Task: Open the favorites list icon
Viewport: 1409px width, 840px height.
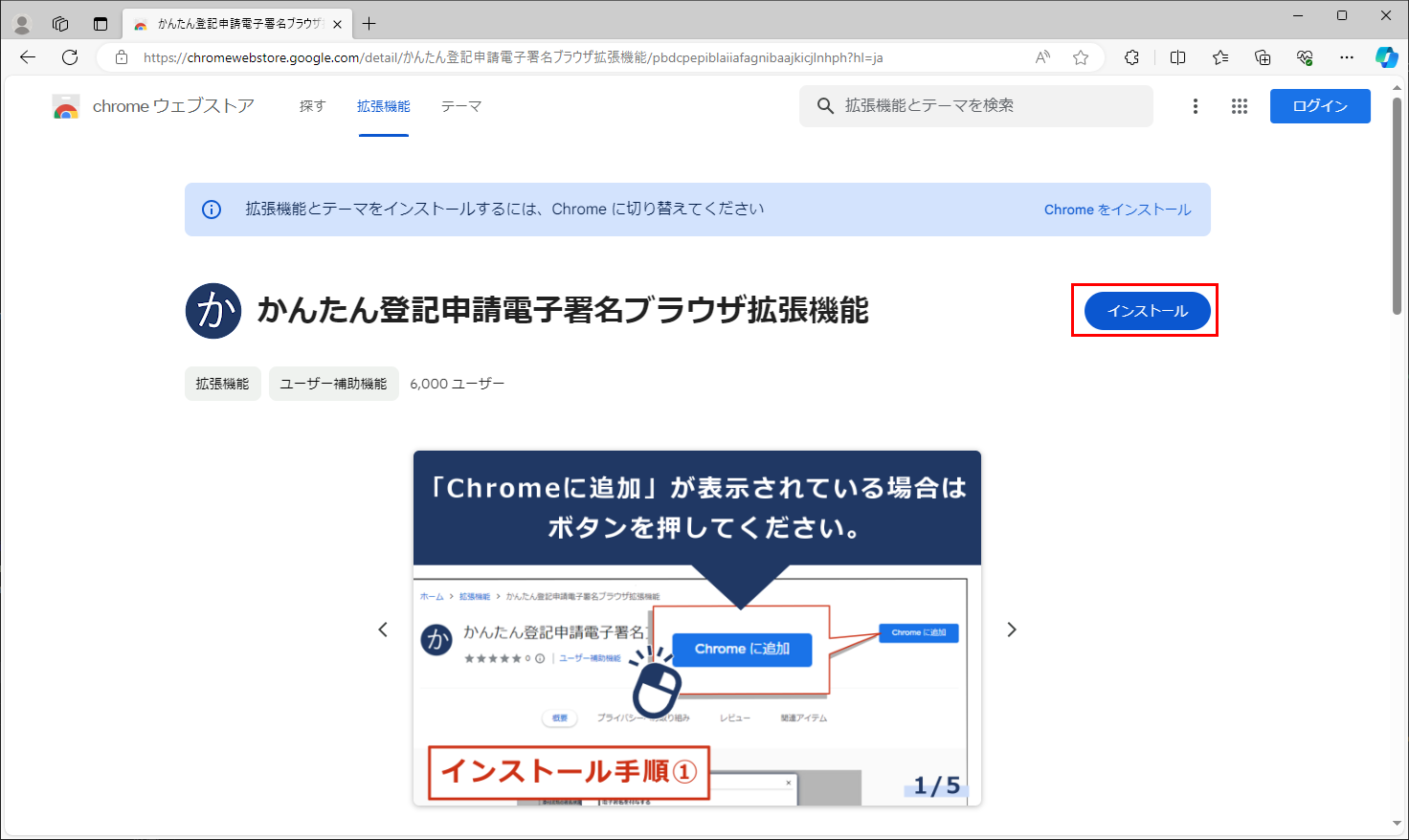Action: (1220, 57)
